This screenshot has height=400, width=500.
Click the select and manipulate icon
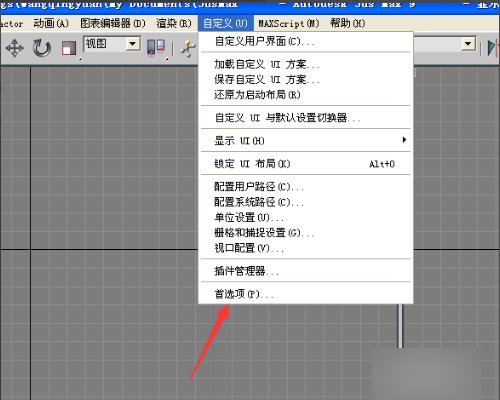click(x=188, y=49)
